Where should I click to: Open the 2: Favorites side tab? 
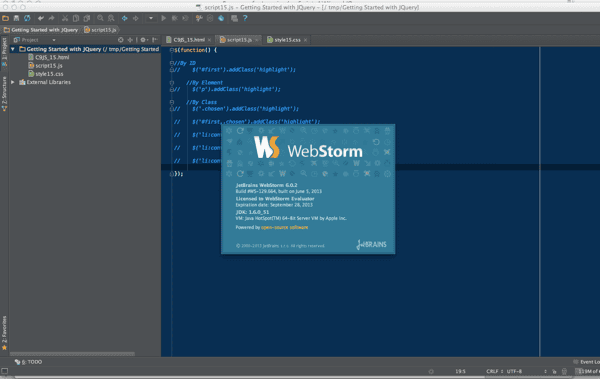coord(4,332)
